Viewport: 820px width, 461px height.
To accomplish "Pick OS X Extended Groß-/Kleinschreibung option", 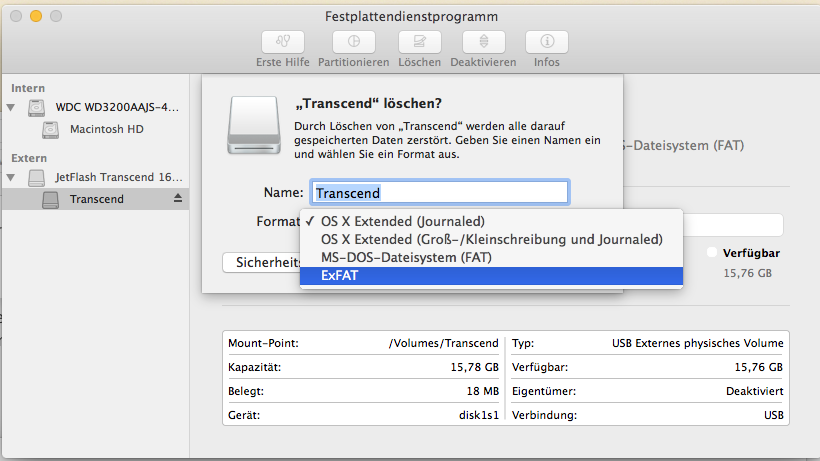I will point(491,239).
